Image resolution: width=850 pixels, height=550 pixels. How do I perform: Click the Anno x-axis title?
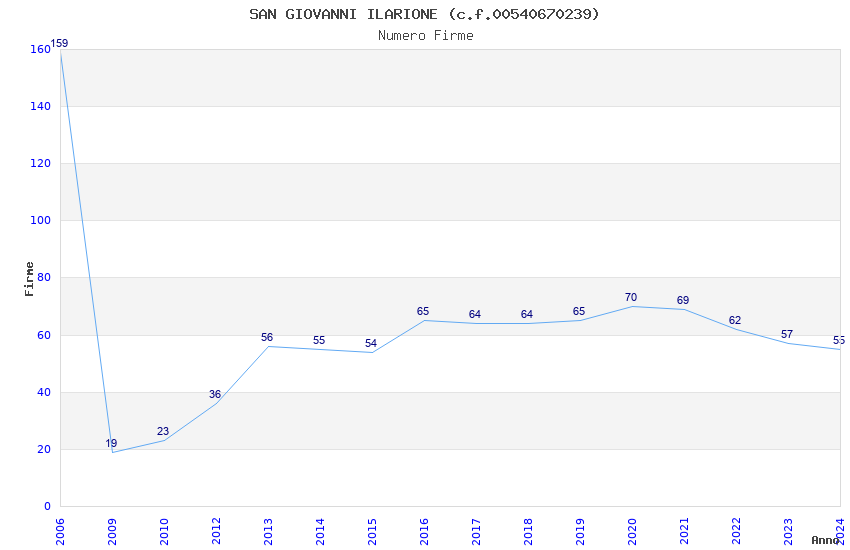tap(825, 540)
